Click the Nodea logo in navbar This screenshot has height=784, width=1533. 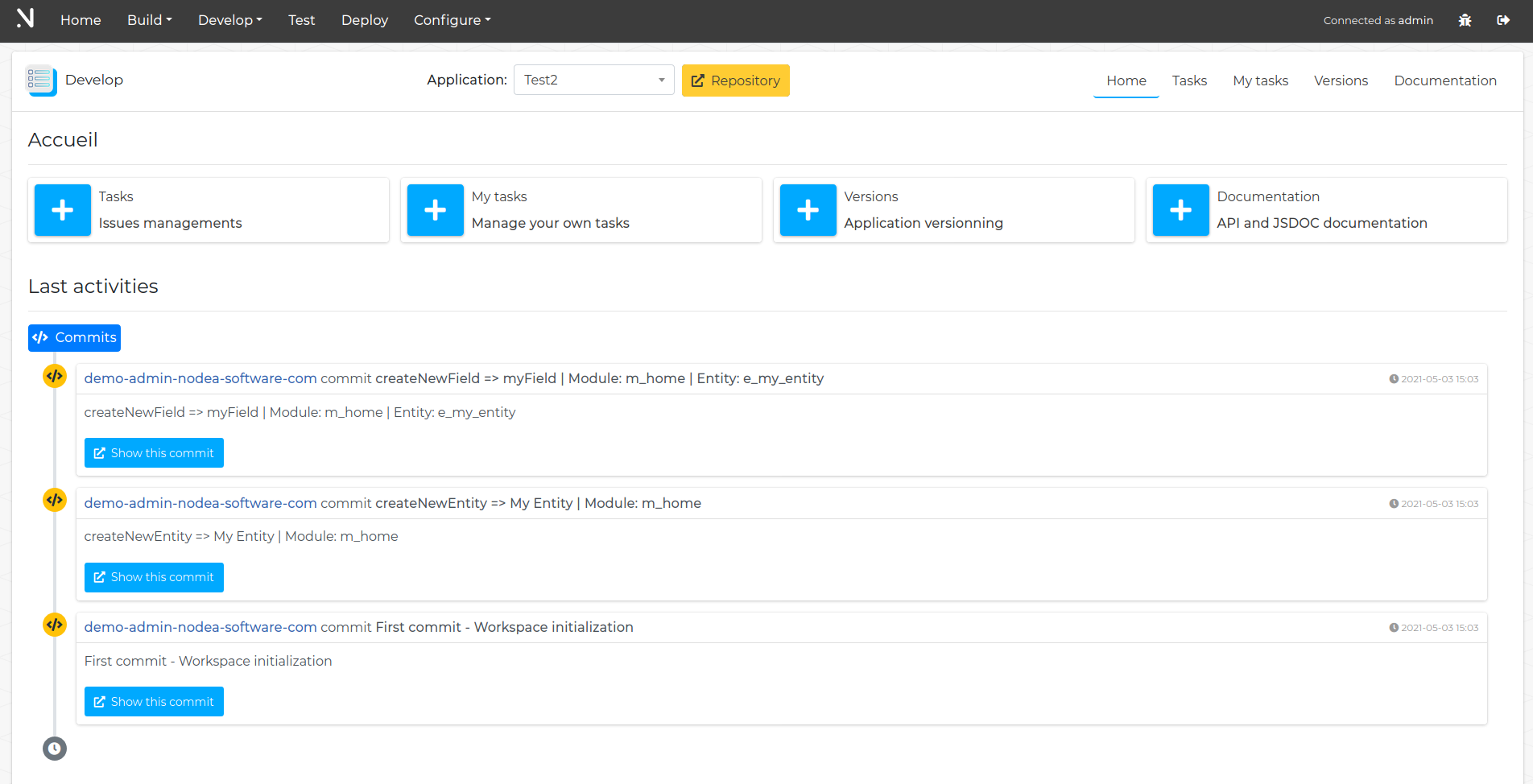[25, 18]
